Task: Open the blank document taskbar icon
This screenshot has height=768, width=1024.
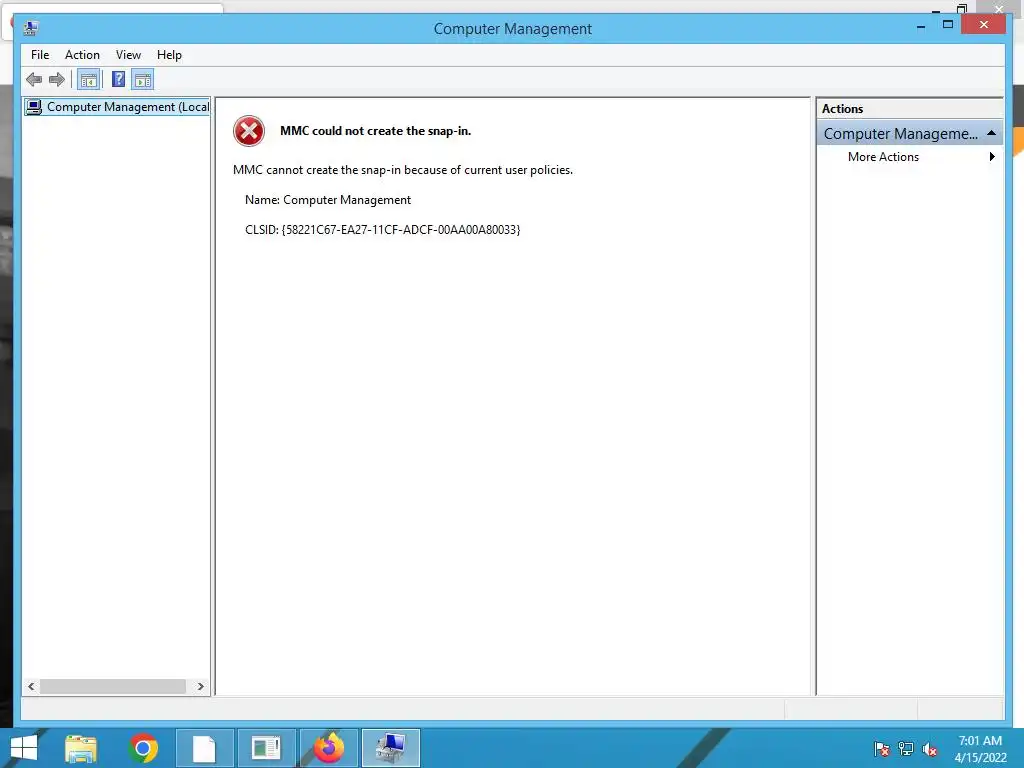Action: (x=204, y=748)
